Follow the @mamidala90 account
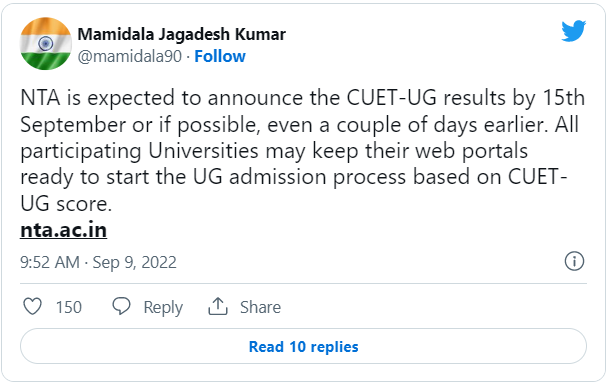 tap(220, 56)
